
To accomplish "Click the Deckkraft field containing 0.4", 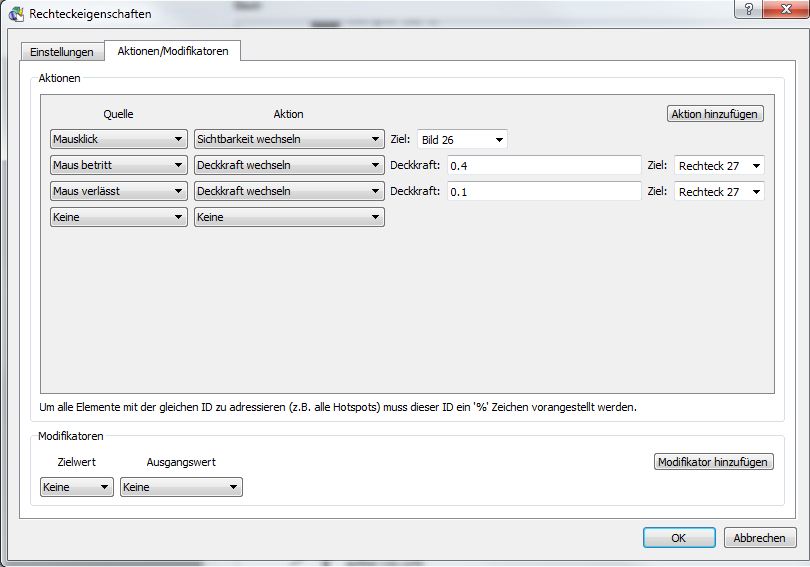I will (543, 165).
